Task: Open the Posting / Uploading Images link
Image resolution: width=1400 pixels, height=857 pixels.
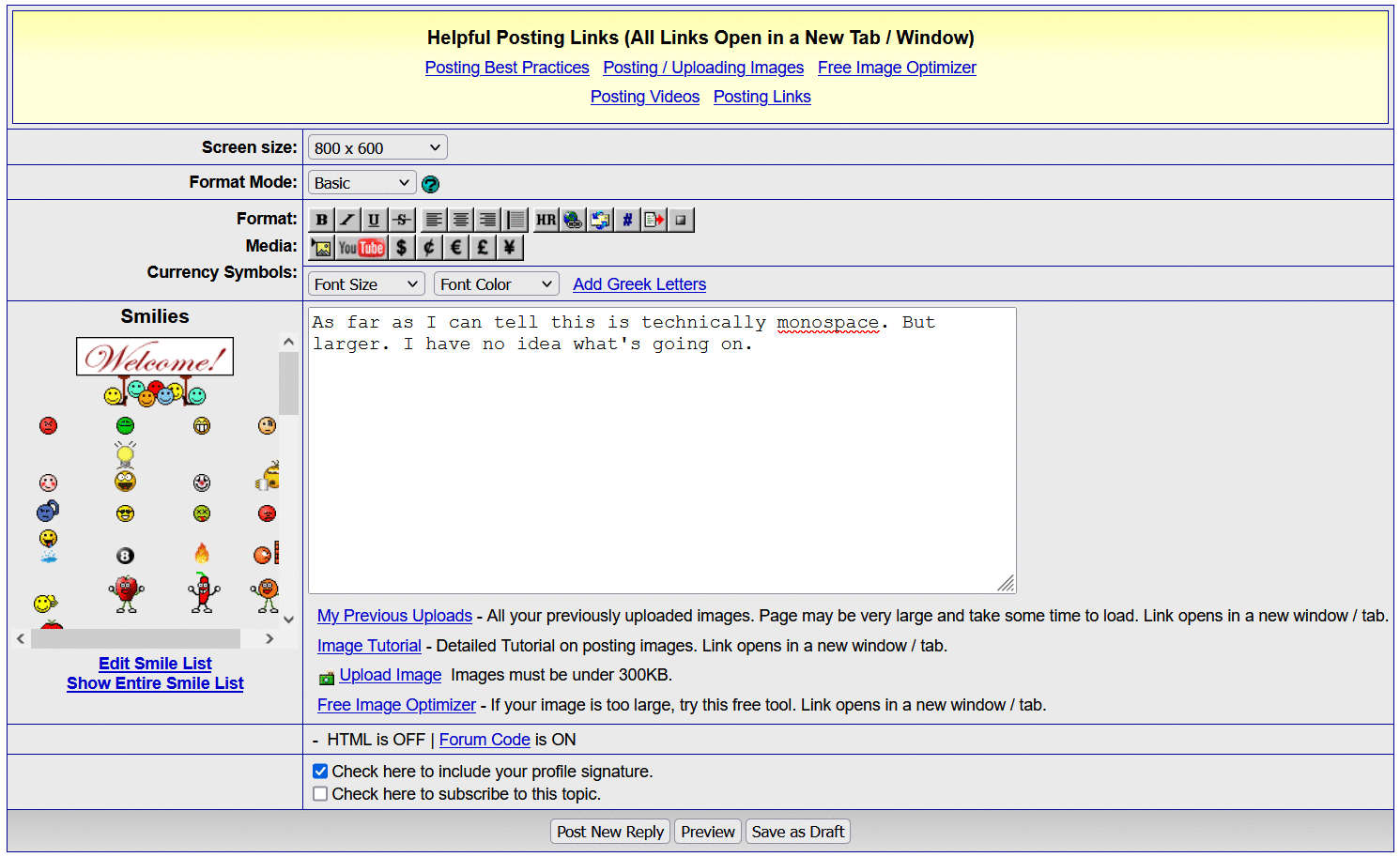Action: tap(703, 68)
